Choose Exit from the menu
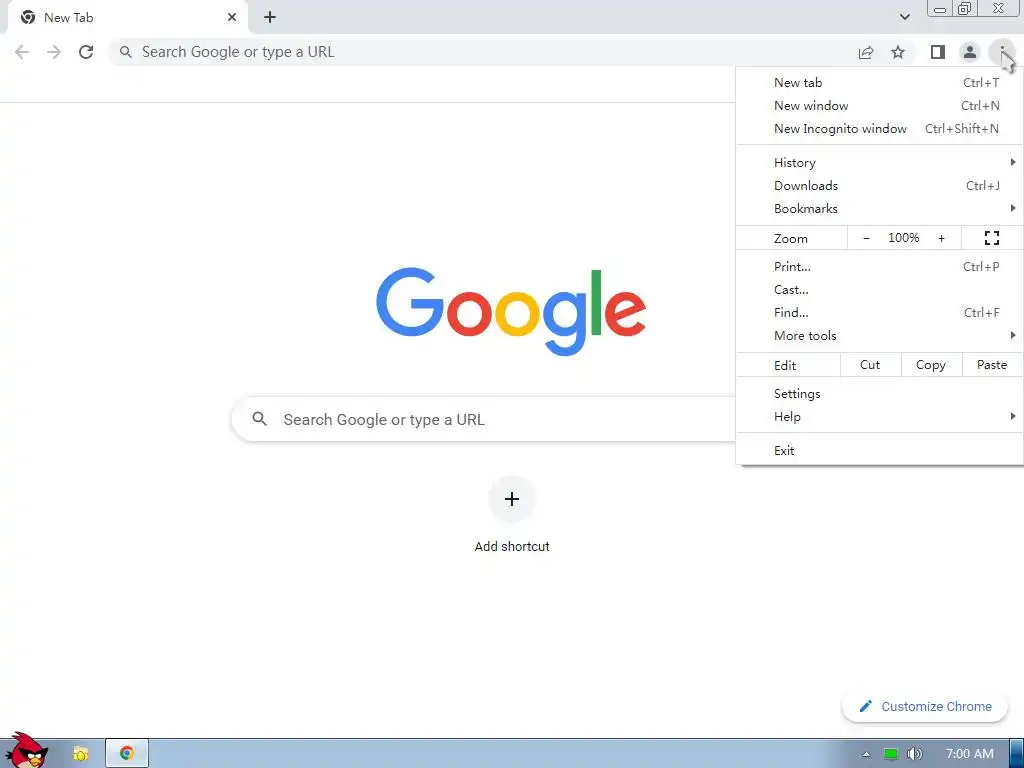This screenshot has height=768, width=1024. point(880,451)
